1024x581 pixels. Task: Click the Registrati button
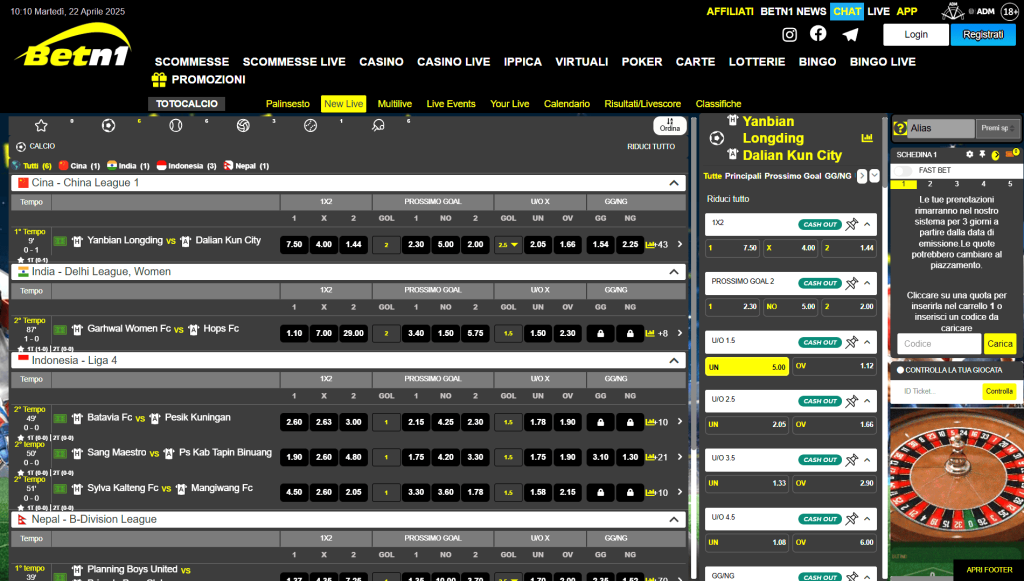[x=982, y=34]
